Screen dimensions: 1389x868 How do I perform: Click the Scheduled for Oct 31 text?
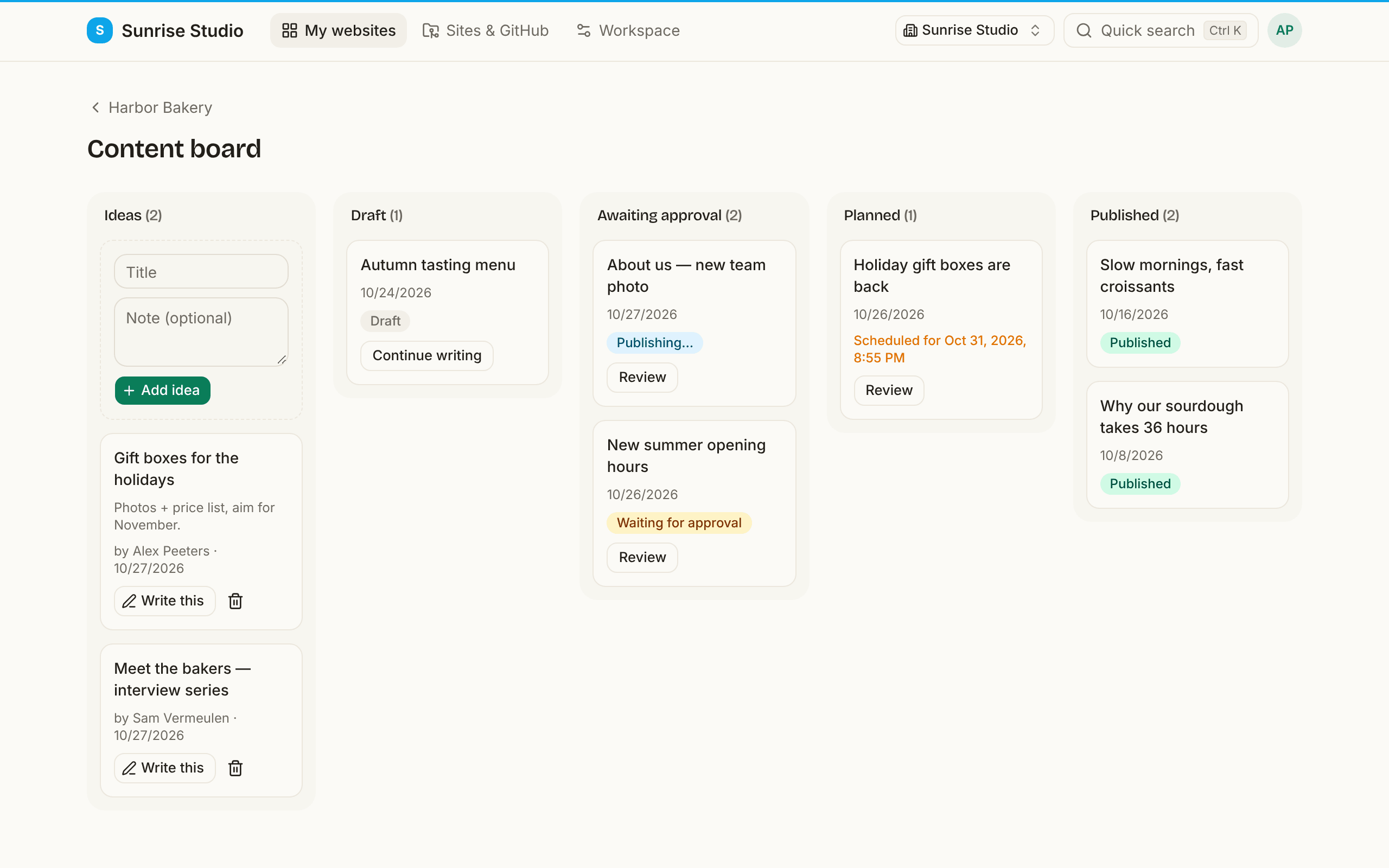[x=940, y=349]
